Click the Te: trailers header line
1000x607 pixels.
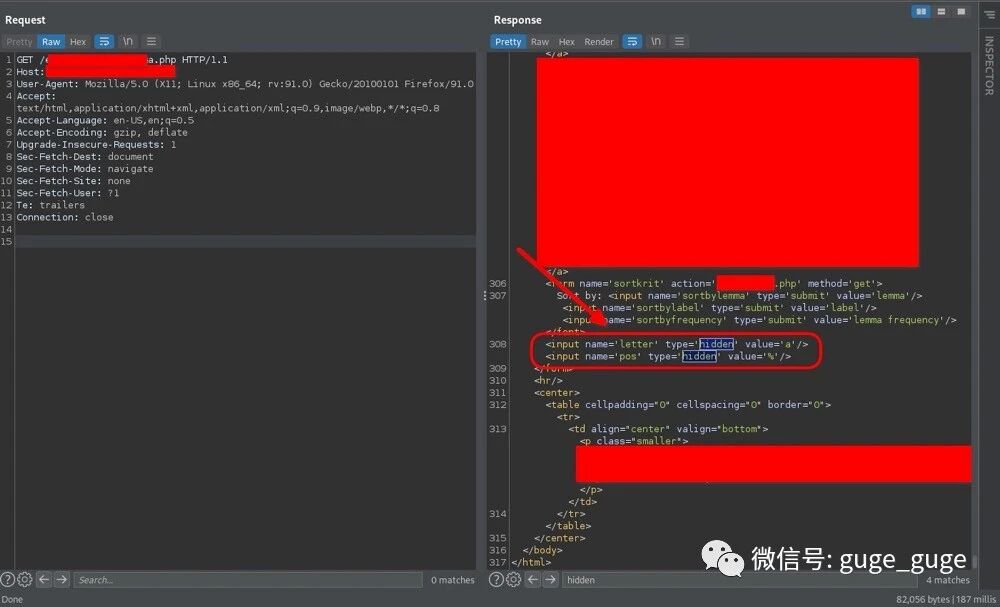tap(50, 205)
